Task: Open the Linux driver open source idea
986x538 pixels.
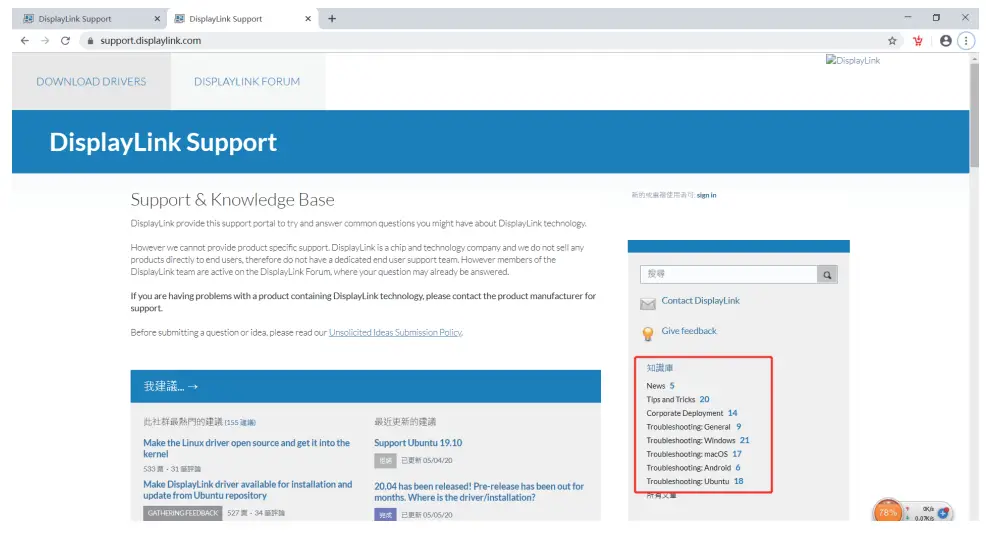Action: 246,448
